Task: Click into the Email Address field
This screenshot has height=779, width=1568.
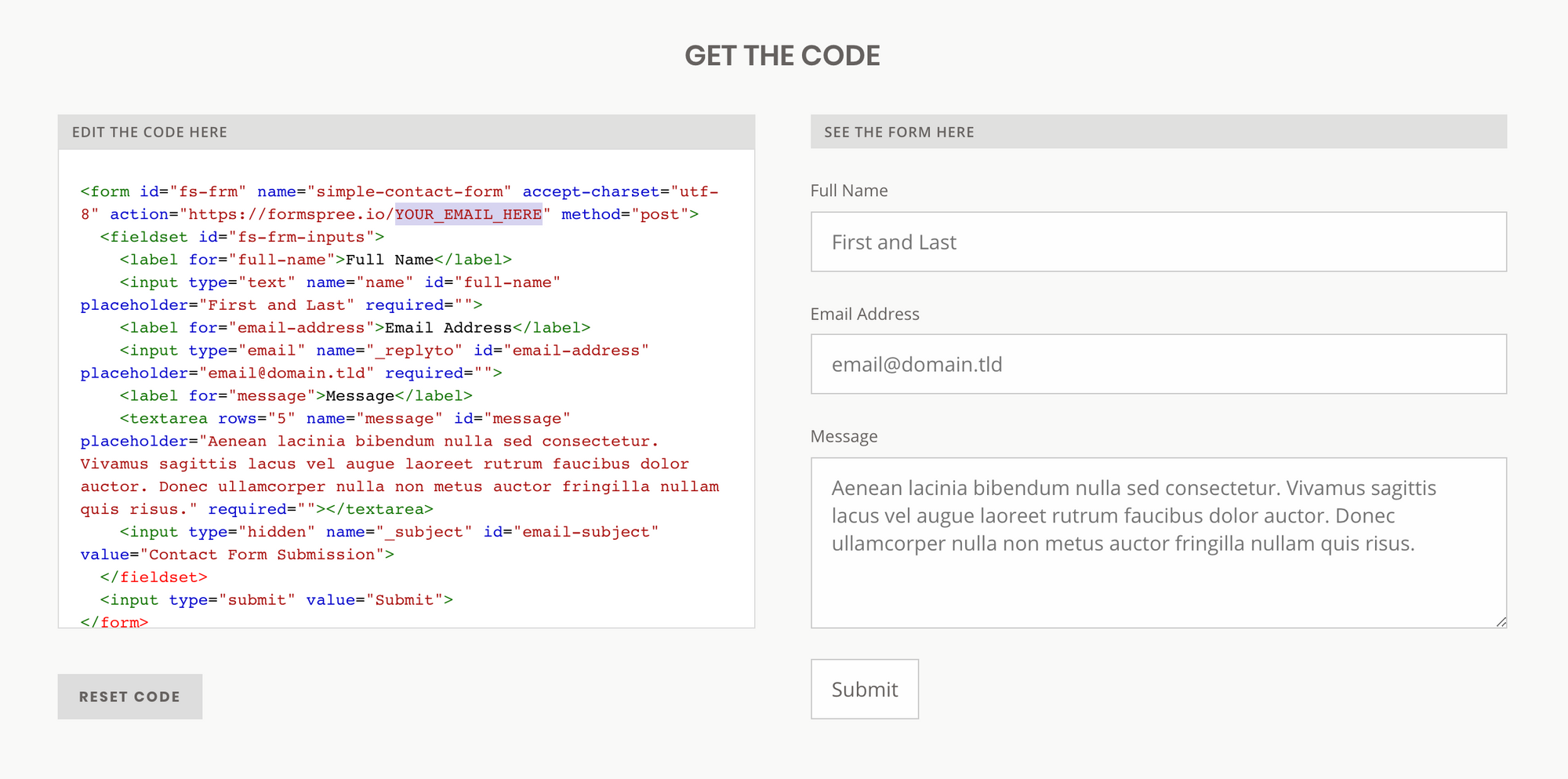Action: pos(1158,364)
